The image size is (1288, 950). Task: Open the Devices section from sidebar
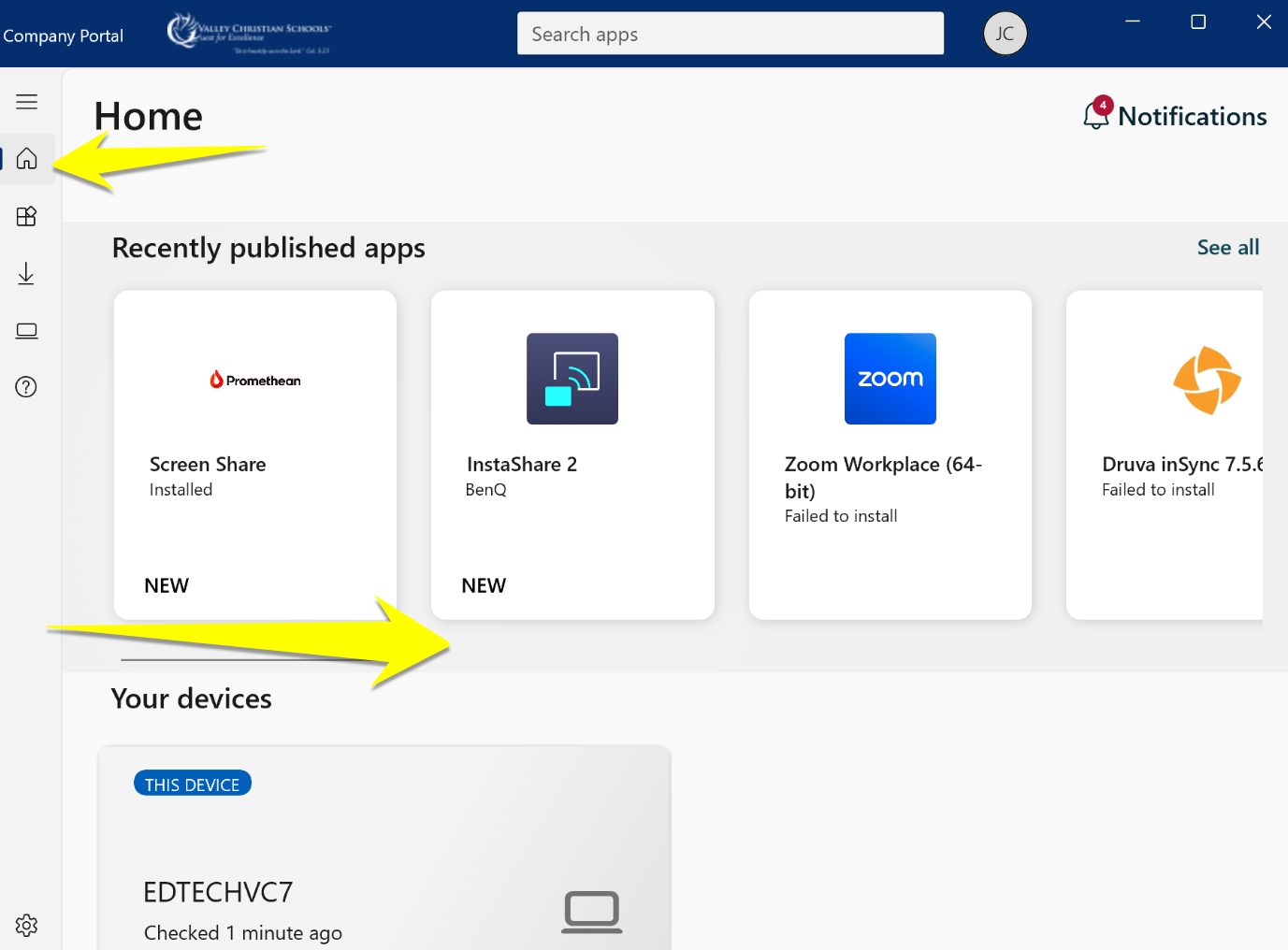26,330
